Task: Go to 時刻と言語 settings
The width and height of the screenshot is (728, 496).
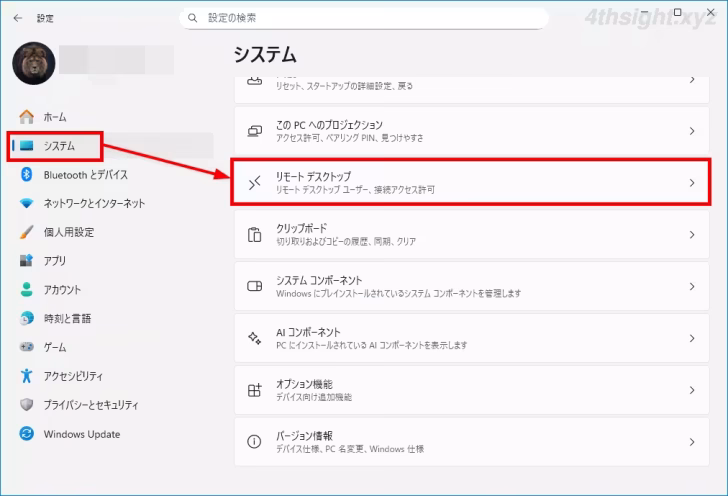Action: 67,319
